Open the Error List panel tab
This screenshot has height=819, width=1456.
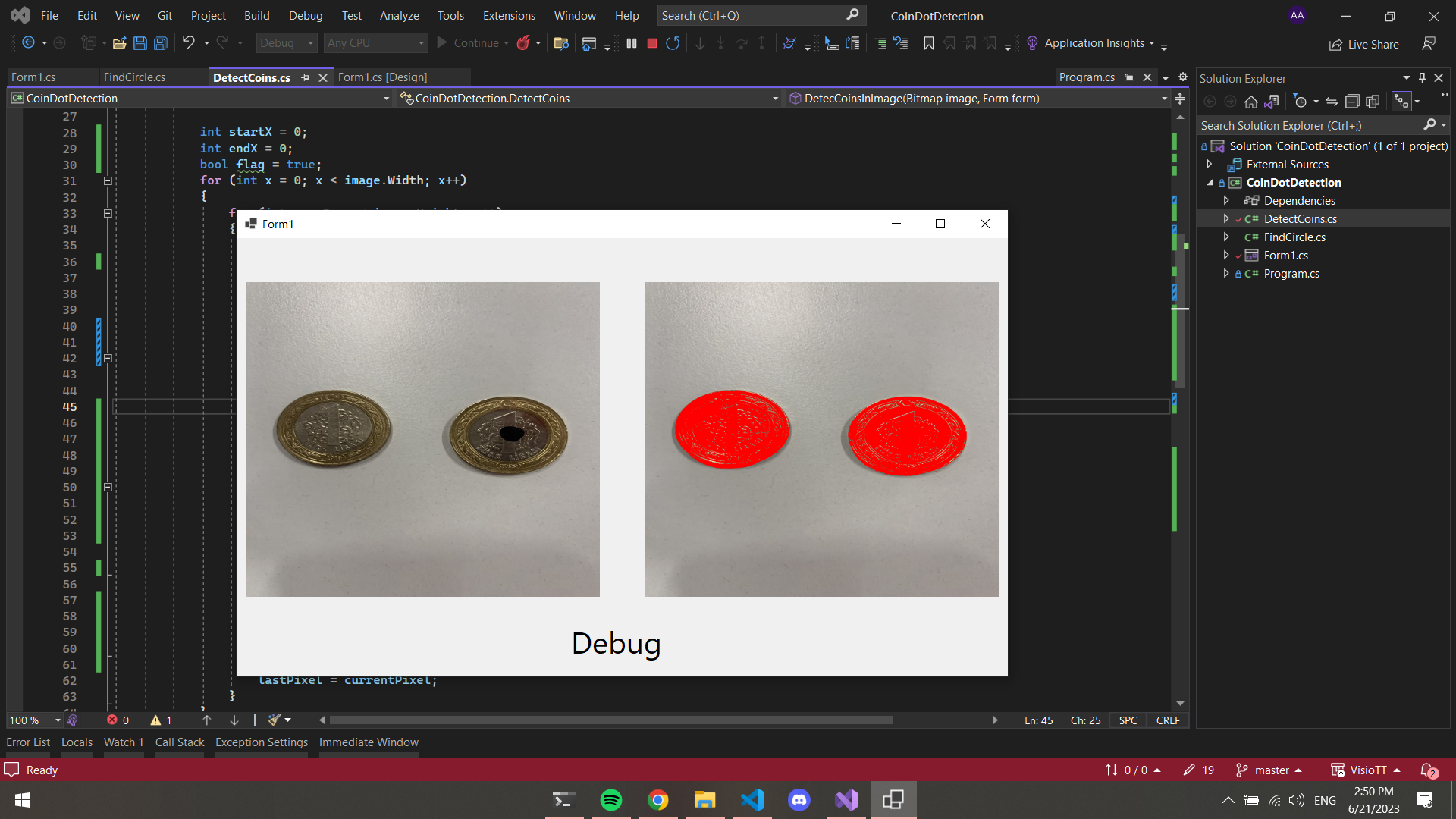(x=28, y=742)
